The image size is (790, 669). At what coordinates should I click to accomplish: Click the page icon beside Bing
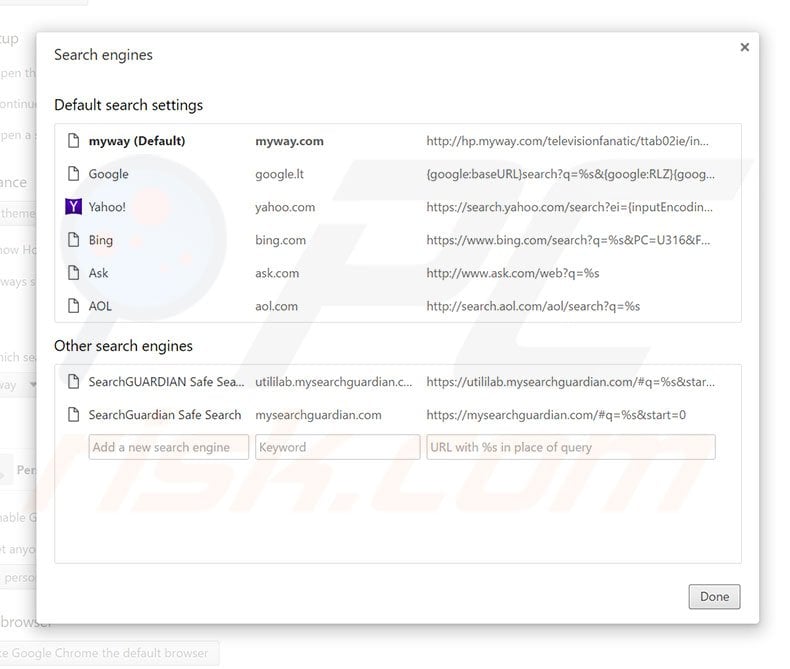74,240
